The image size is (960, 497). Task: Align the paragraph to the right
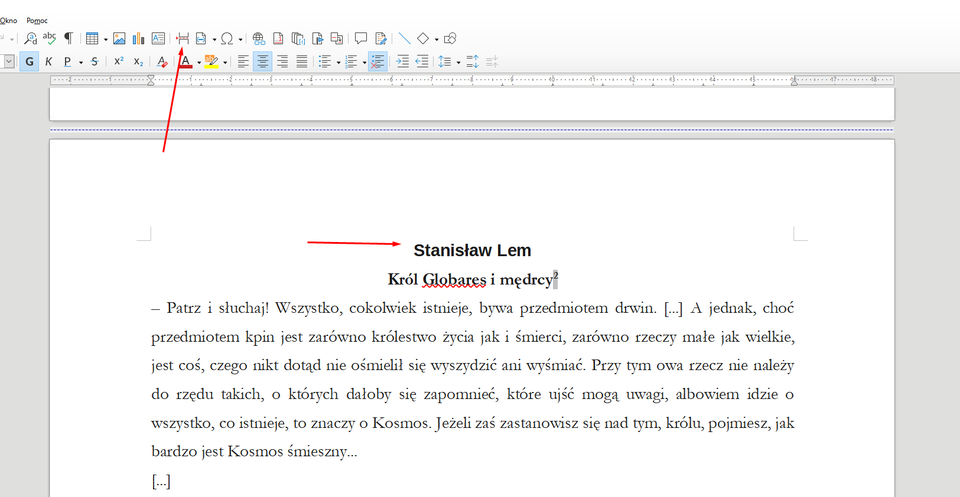(282, 61)
